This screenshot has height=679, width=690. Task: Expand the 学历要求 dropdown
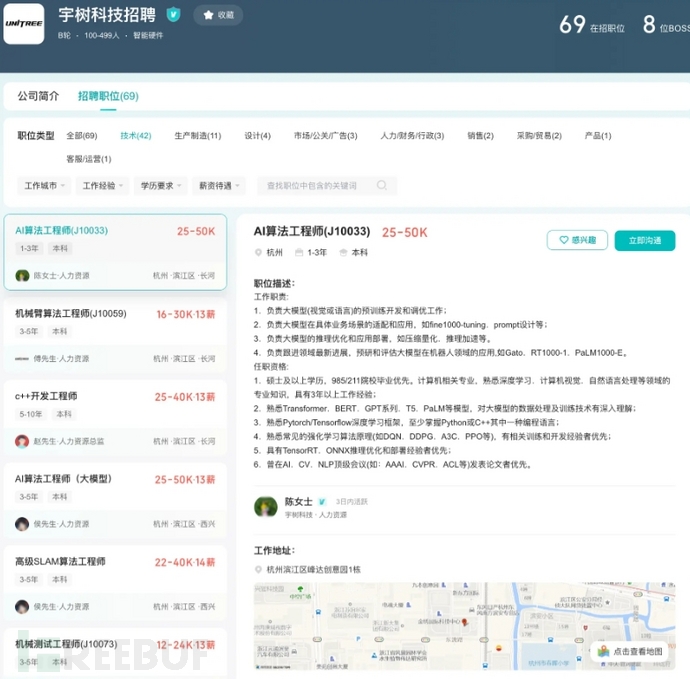click(161, 186)
